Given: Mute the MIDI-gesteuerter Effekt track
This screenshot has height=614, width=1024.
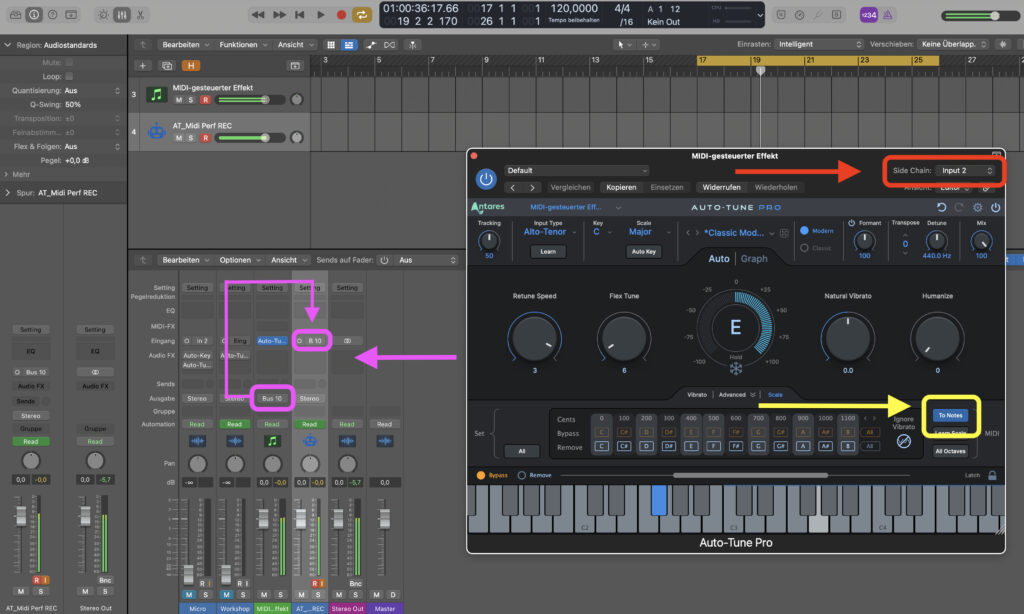Looking at the screenshot, I should point(179,100).
